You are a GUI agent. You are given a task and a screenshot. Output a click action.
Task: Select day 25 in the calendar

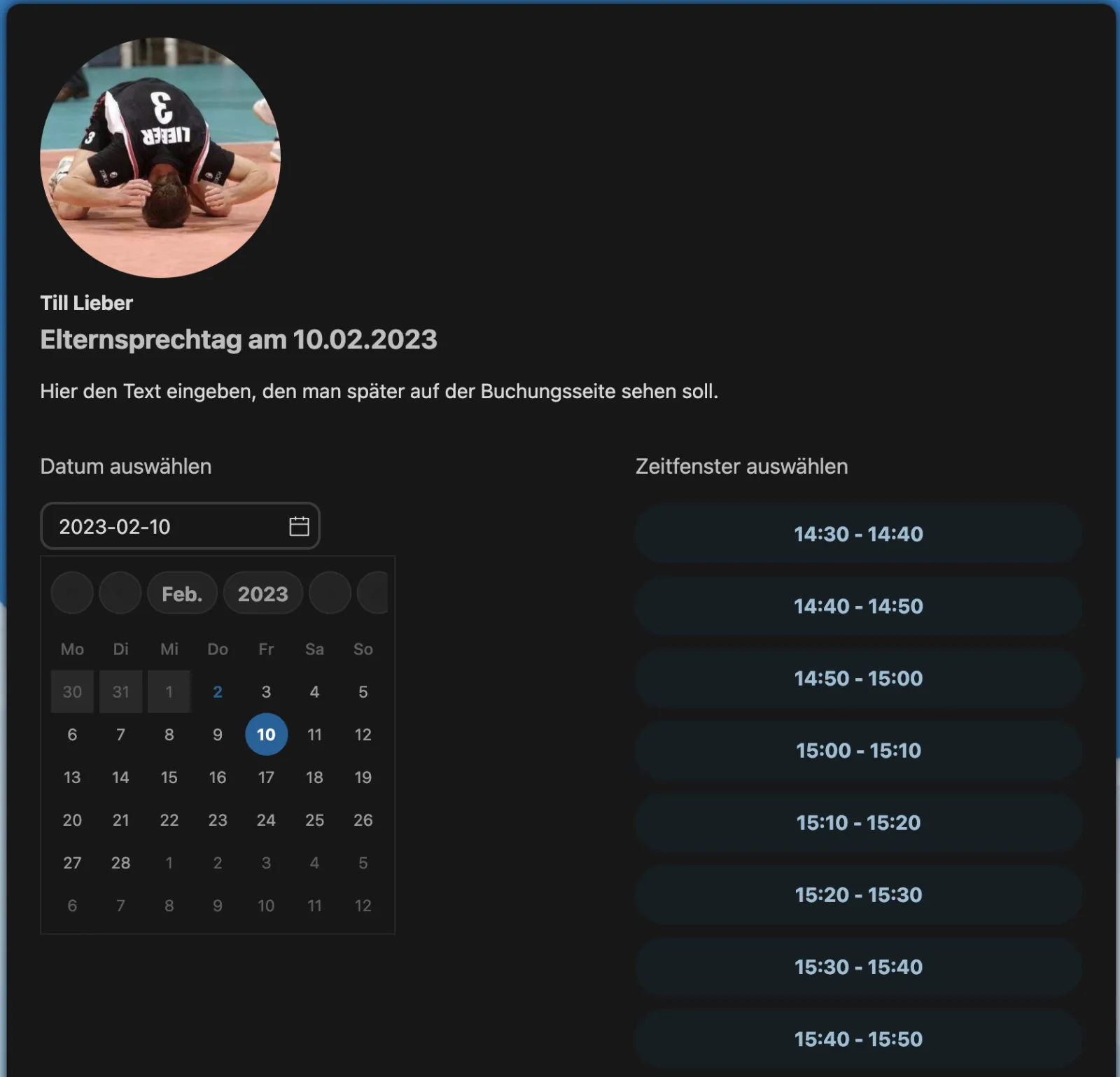coord(314,819)
